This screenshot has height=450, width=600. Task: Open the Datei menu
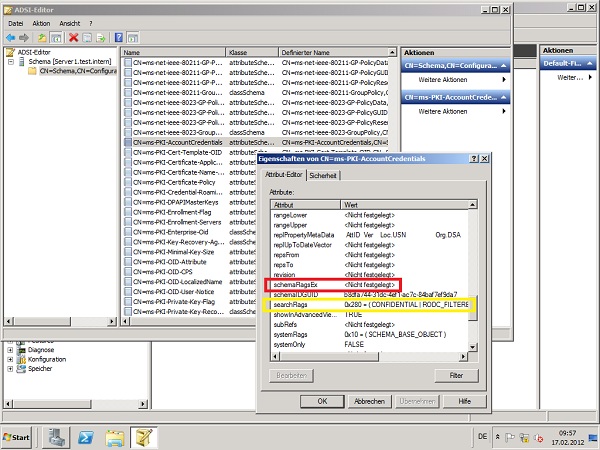pyautogui.click(x=16, y=23)
